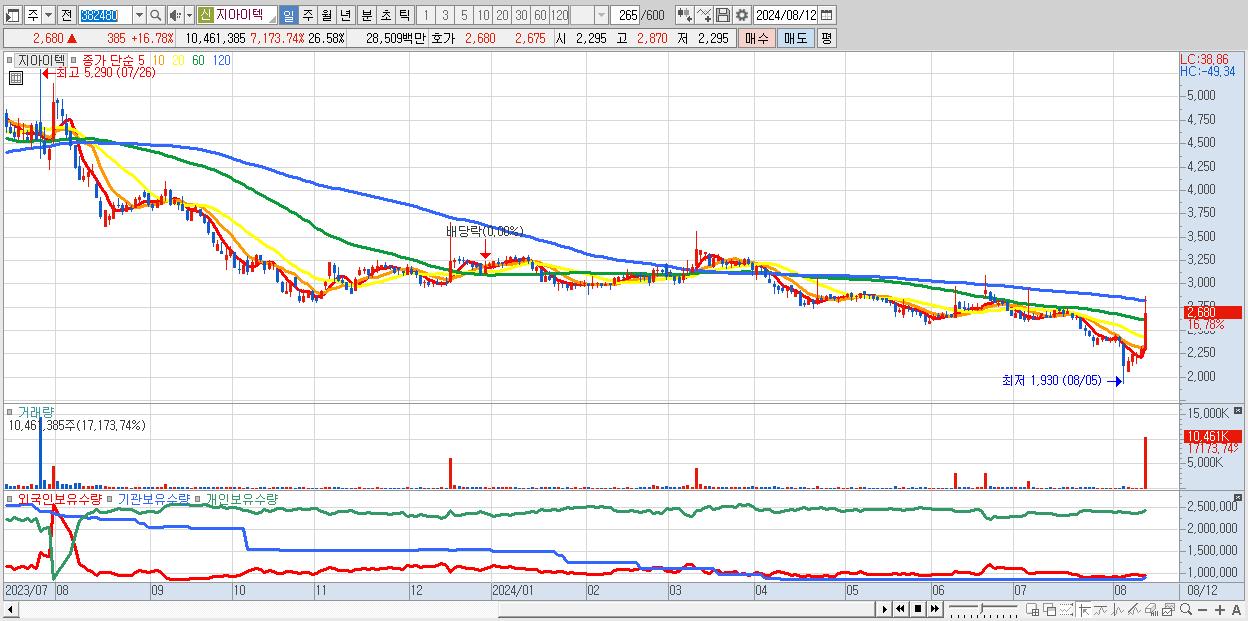Click the rewind replay button
Viewport: 1248px width, 621px height.
coord(900,609)
